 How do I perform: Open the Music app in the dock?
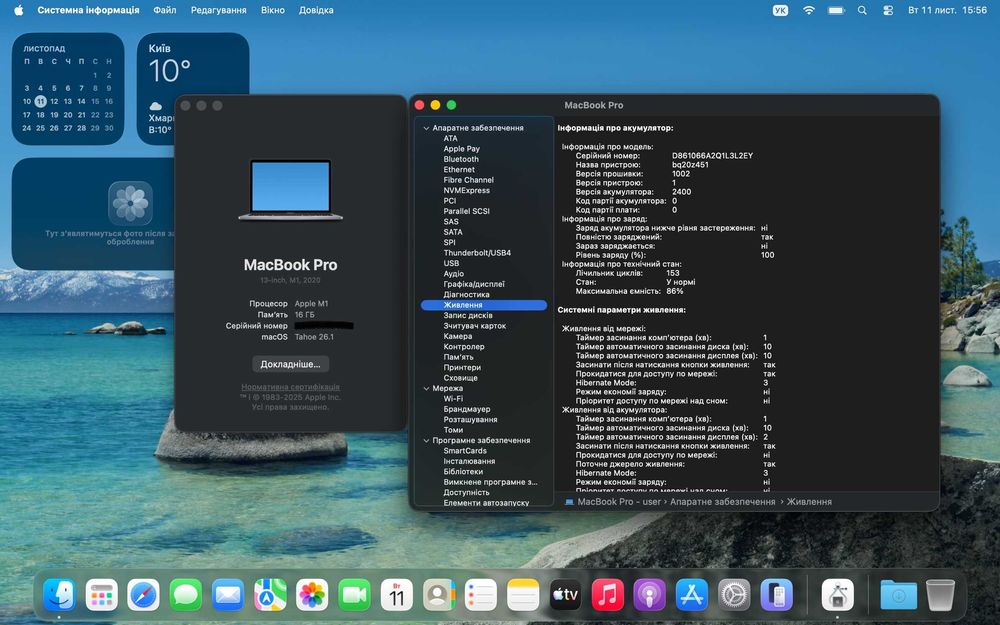(607, 596)
